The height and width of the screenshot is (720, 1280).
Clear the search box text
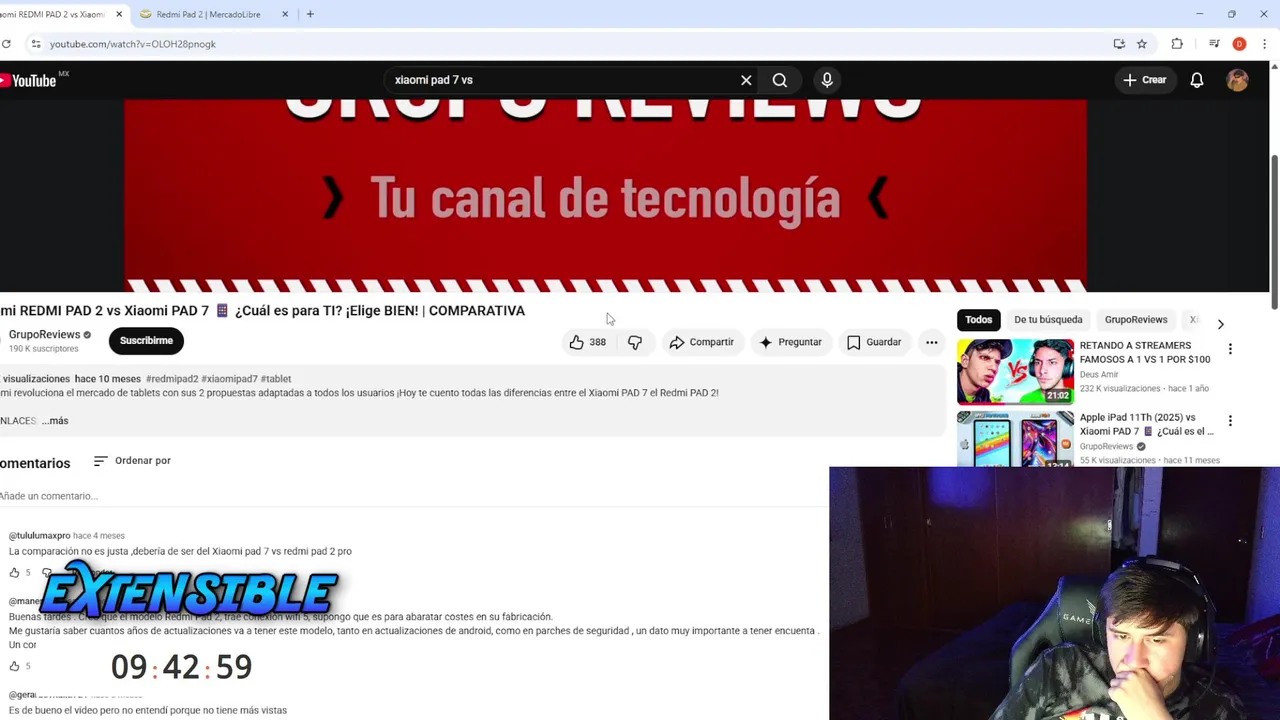pyautogui.click(x=746, y=80)
